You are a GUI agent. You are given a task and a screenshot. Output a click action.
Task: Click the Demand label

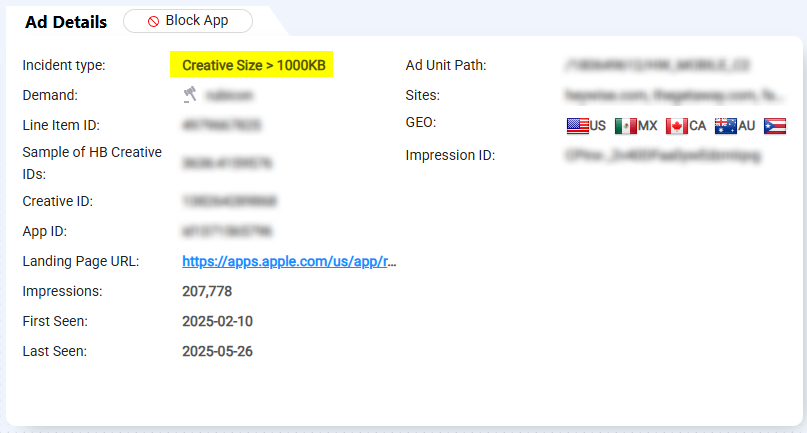50,95
